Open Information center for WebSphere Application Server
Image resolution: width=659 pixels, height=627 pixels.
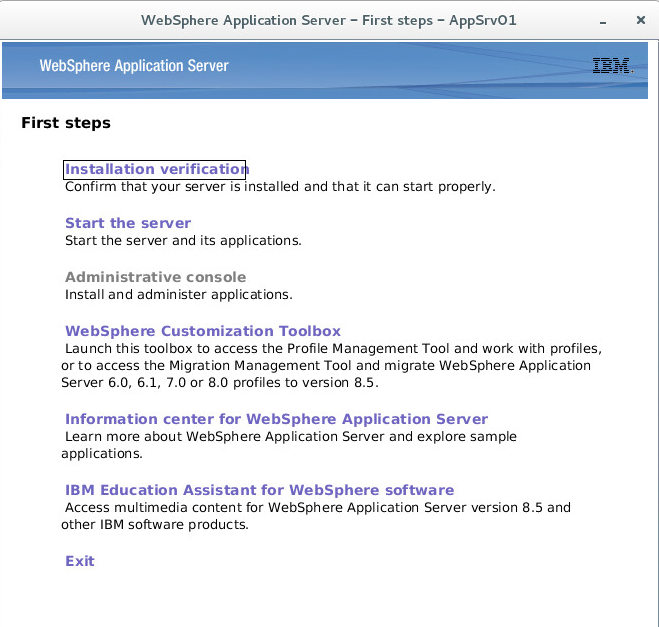pos(276,419)
